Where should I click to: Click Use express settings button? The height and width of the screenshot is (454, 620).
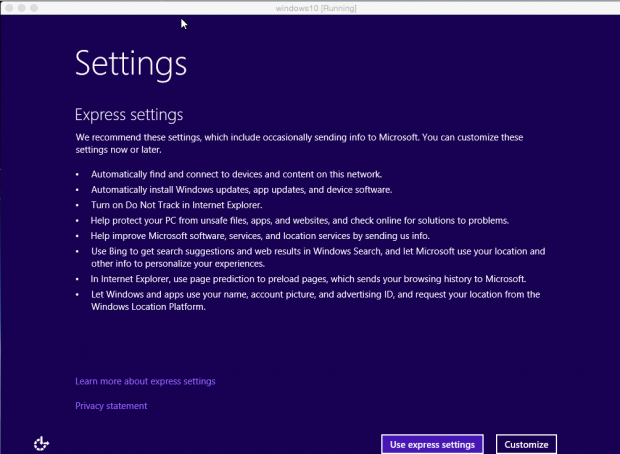click(x=432, y=445)
